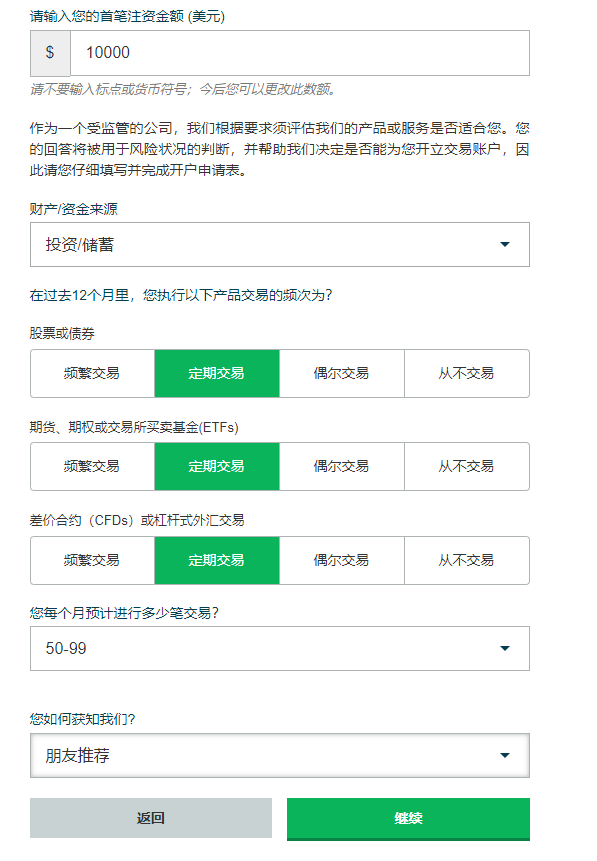This screenshot has height=861, width=597.
Task: Select 偶尔交易 for CFDs row
Action: pos(341,560)
